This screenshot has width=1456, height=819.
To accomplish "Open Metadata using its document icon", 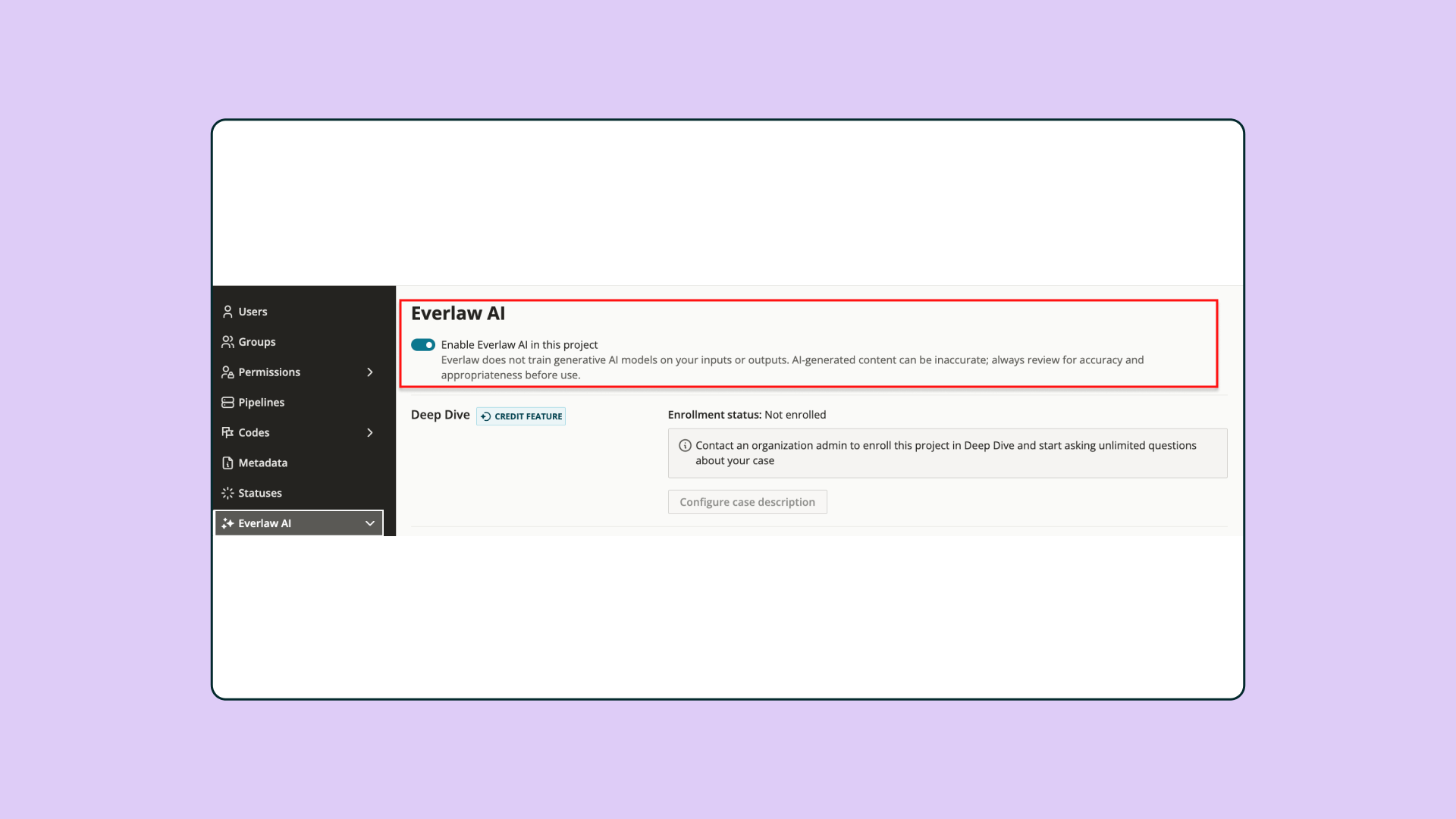I will (x=227, y=463).
